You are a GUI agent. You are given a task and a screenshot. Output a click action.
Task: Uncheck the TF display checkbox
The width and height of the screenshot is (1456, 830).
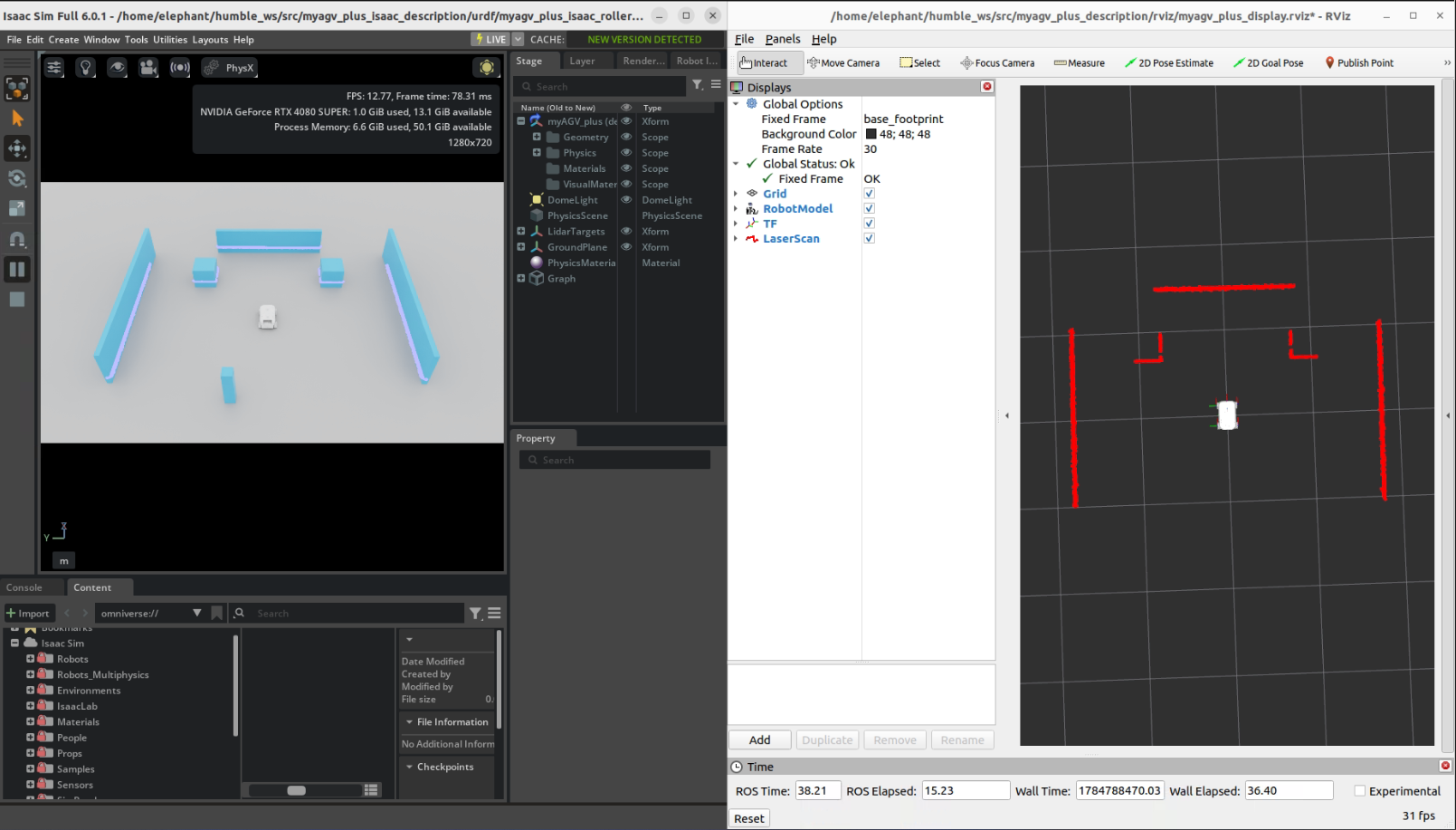[869, 224]
